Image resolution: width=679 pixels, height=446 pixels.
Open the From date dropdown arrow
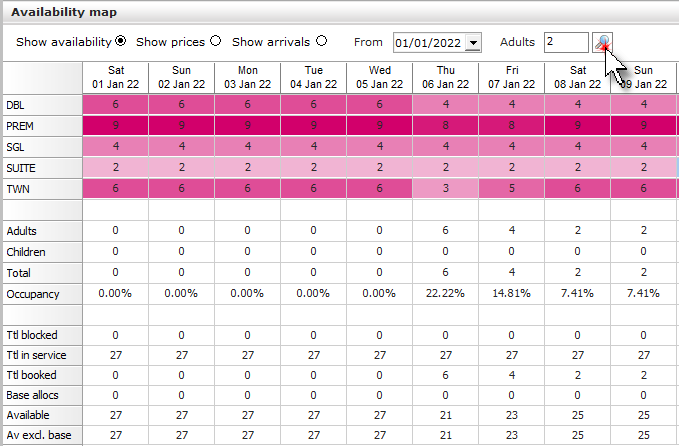473,43
